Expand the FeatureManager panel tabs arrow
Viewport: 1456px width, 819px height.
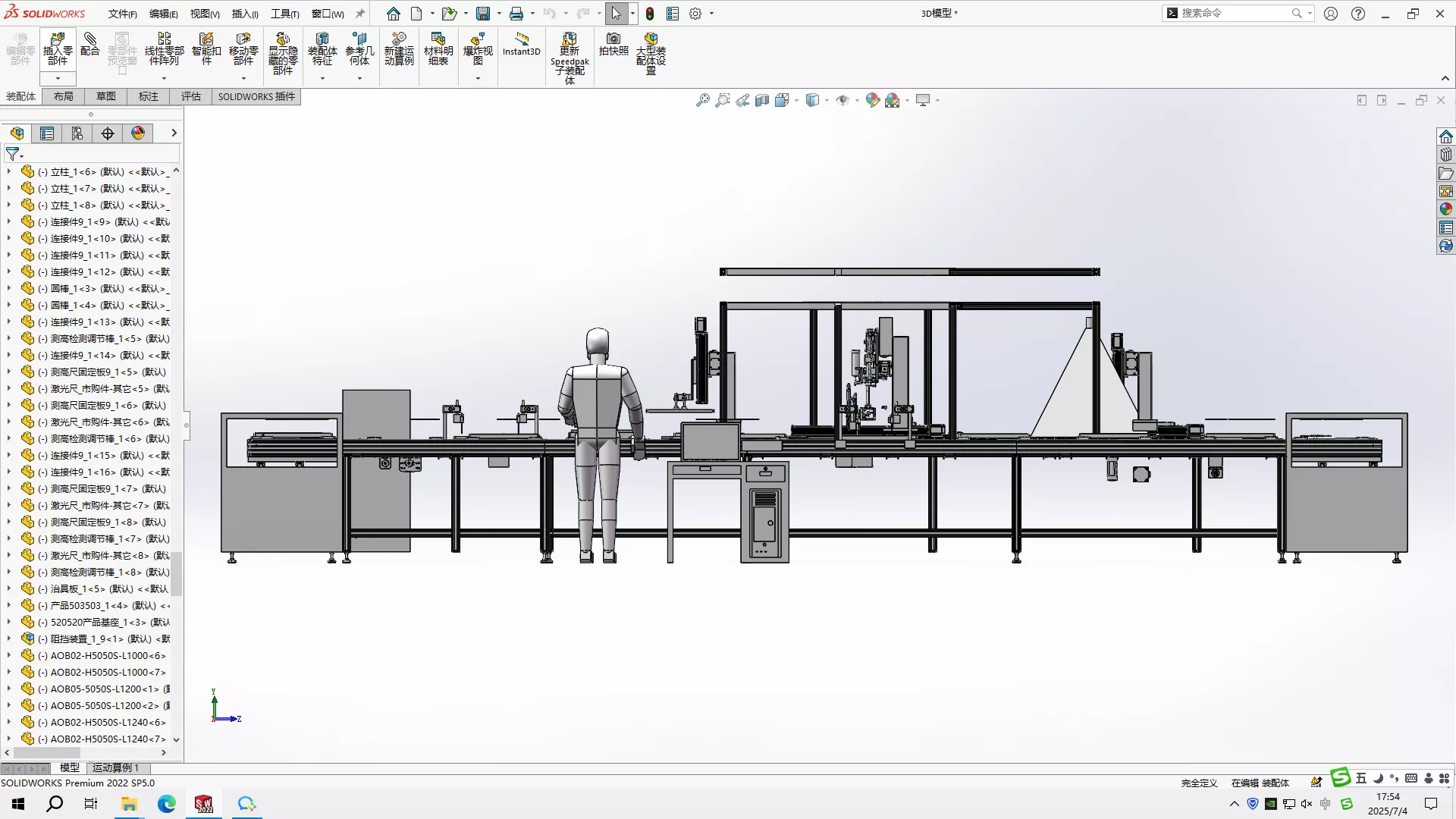pos(174,133)
